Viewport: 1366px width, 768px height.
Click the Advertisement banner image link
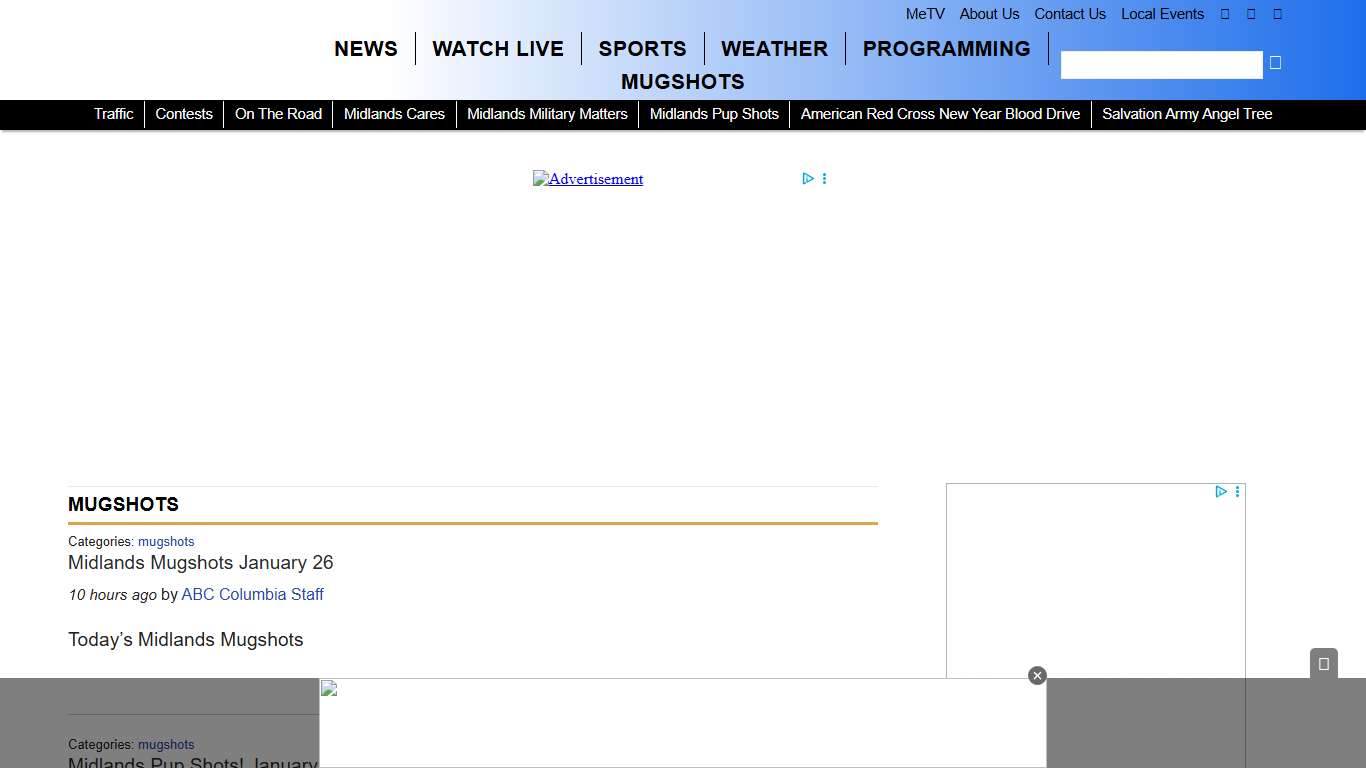point(588,179)
